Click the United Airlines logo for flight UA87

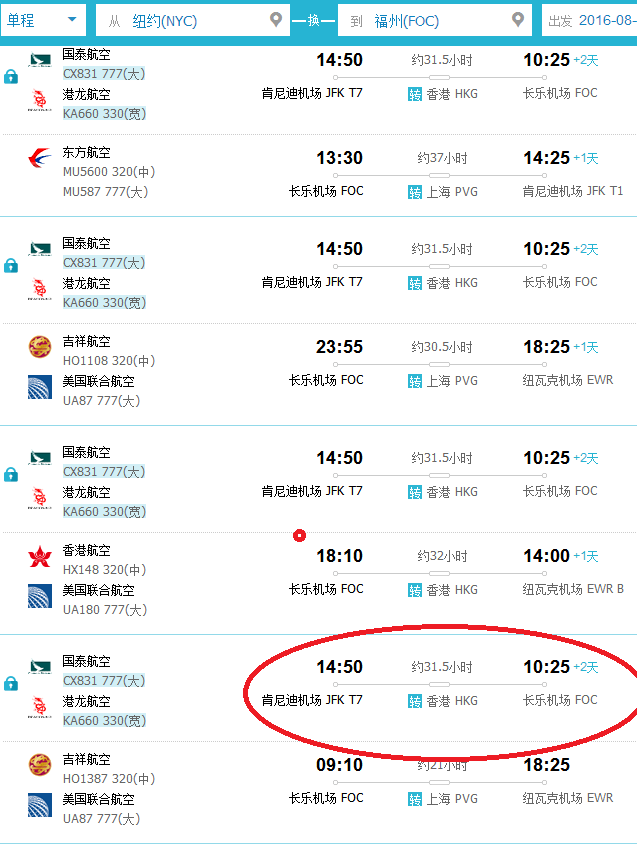pyautogui.click(x=40, y=385)
